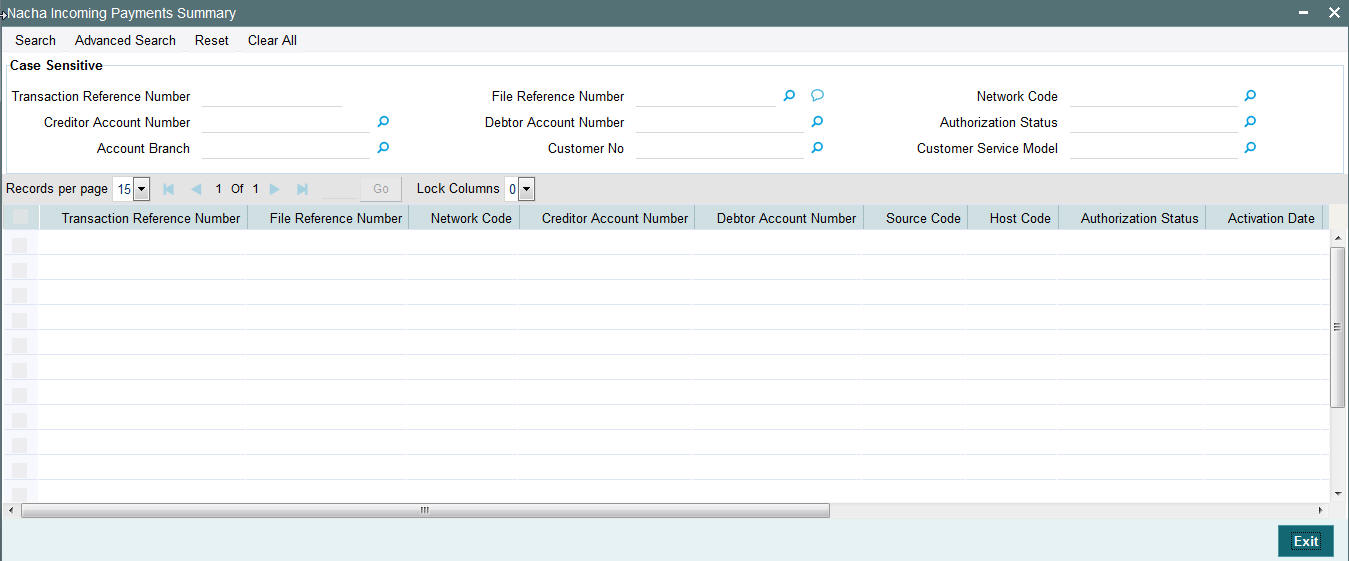This screenshot has height=561, width=1349.
Task: Focus the Customer Service Model input field
Action: pyautogui.click(x=1154, y=148)
